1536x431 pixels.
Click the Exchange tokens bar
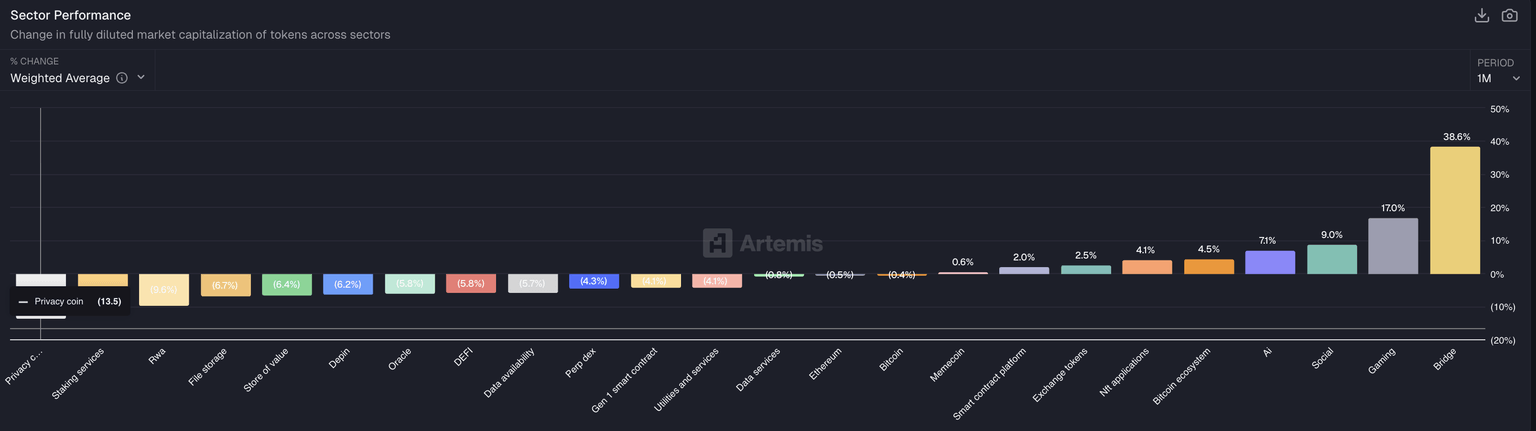[1086, 270]
